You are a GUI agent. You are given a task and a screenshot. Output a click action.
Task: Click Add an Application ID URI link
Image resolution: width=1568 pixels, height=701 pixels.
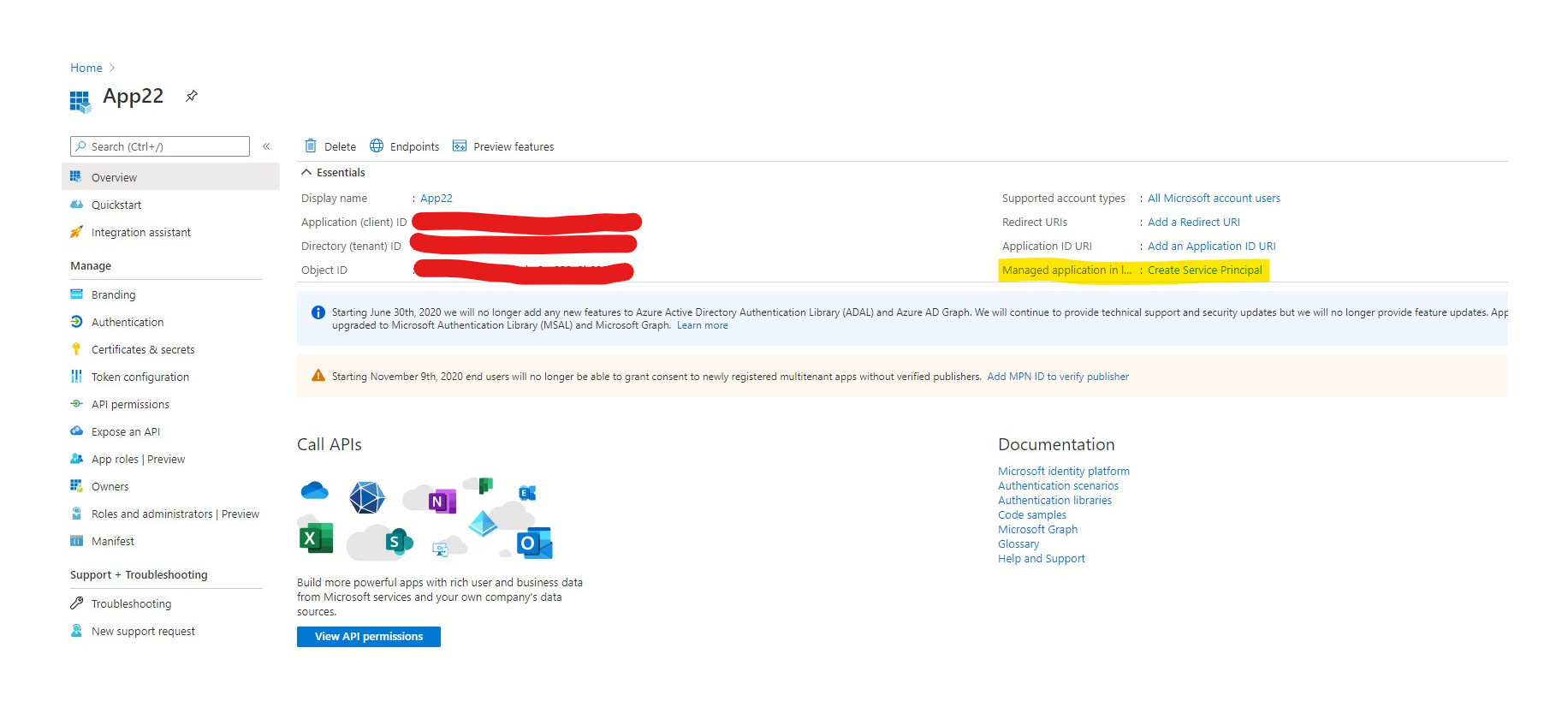(x=1211, y=246)
